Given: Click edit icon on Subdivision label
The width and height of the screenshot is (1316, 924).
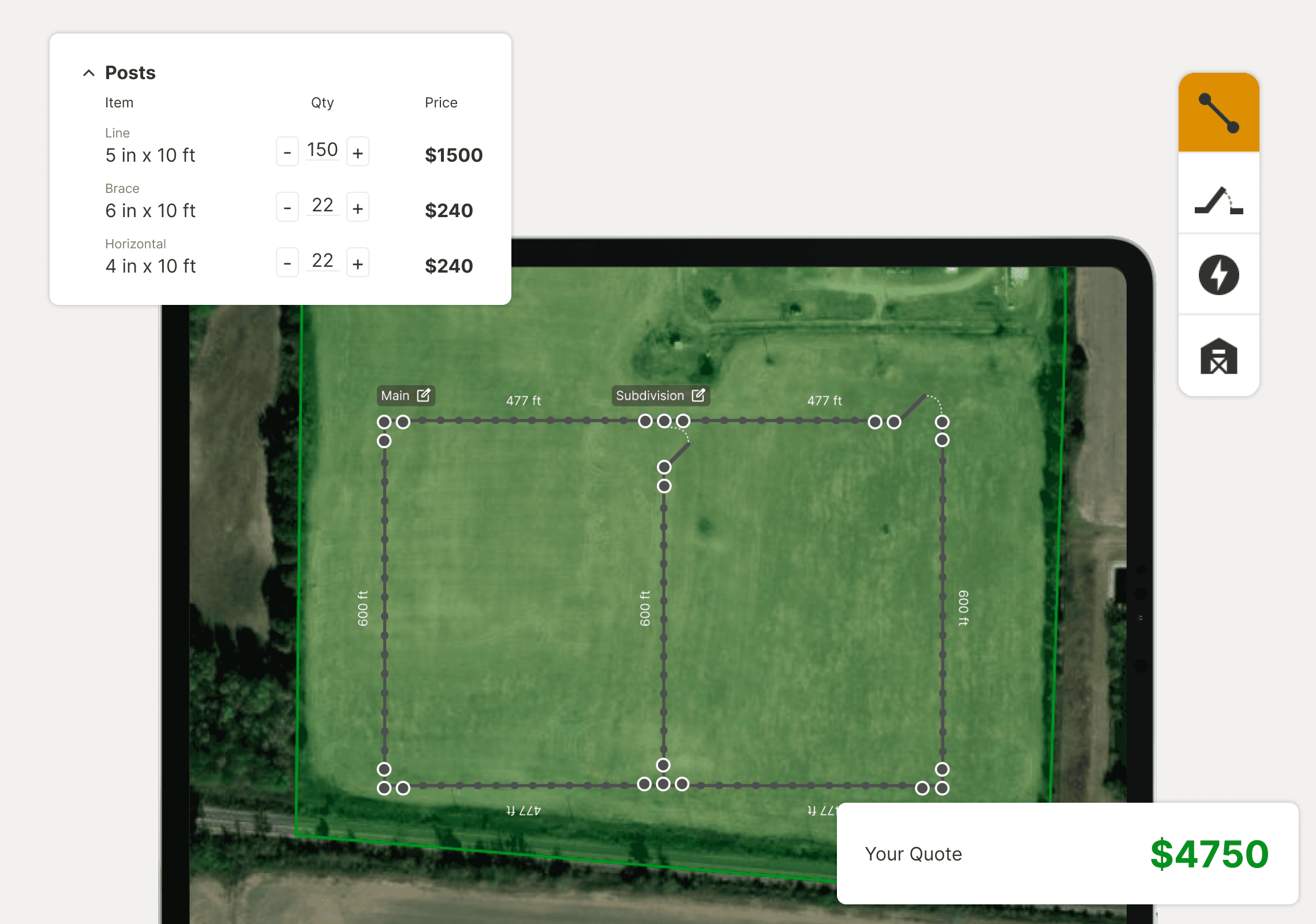Looking at the screenshot, I should pos(698,395).
